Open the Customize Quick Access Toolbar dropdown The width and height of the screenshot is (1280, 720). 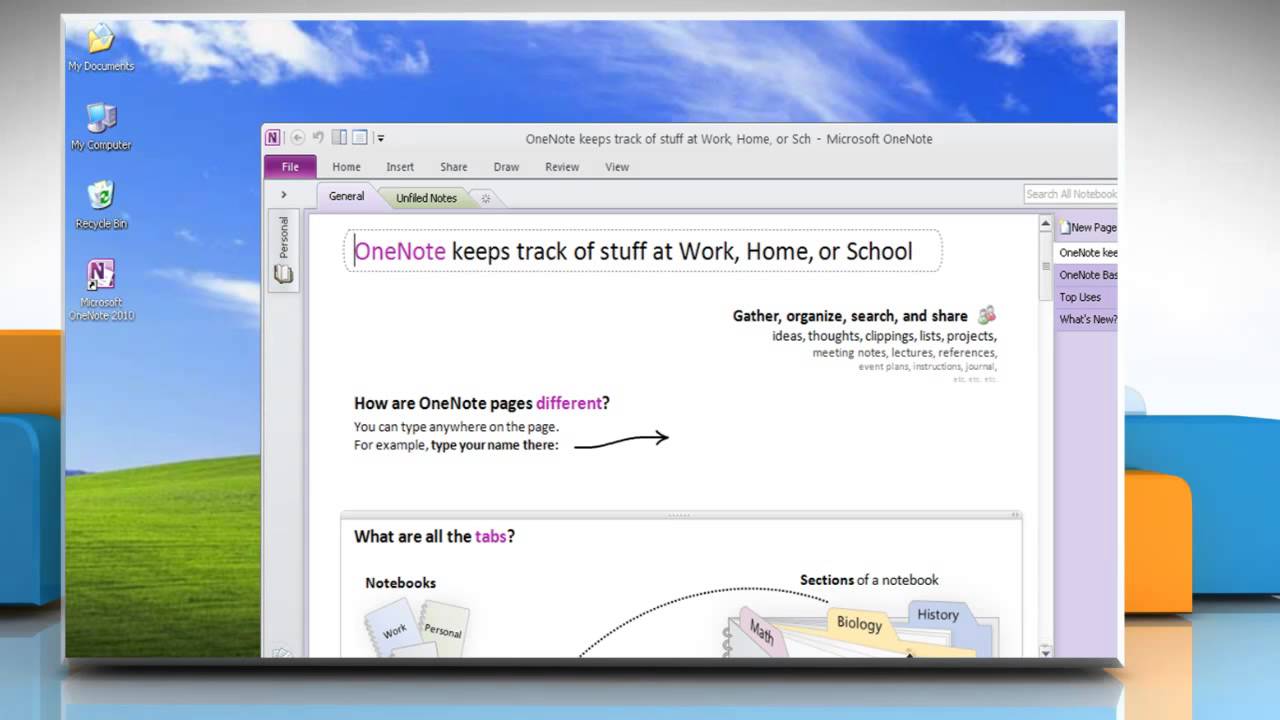pyautogui.click(x=380, y=139)
